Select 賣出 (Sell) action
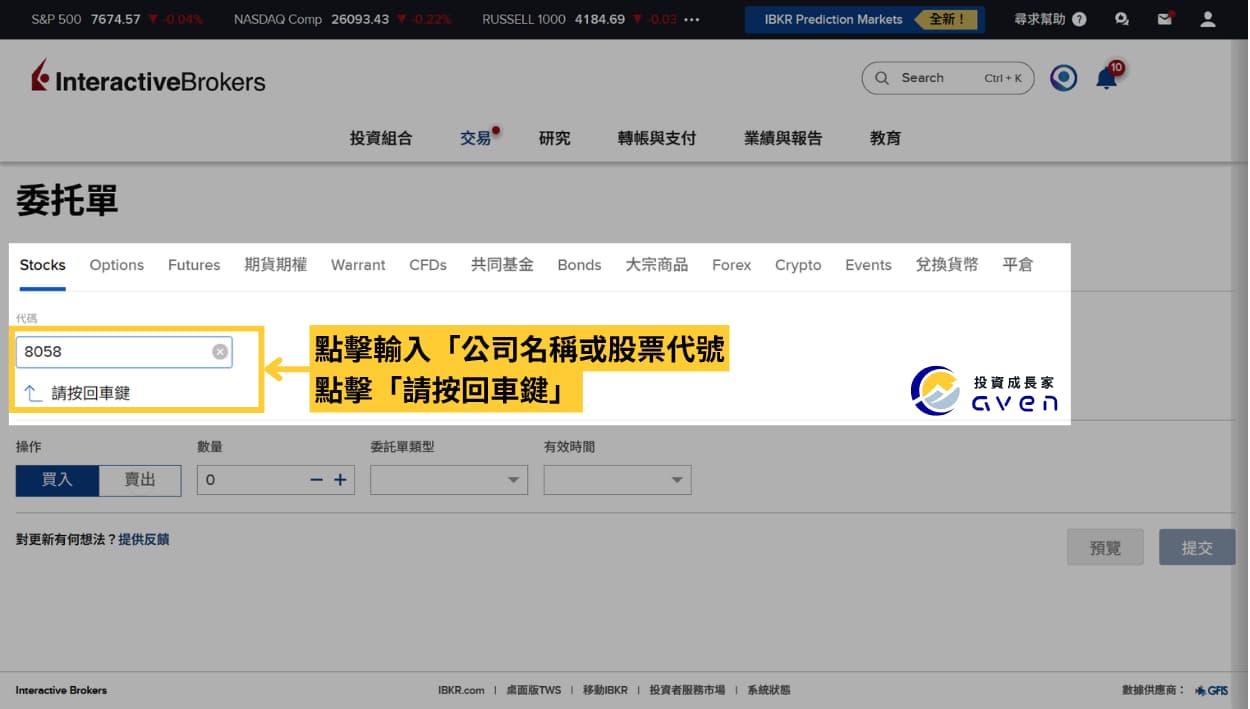Screen dimensions: 1250x709 click(x=140, y=480)
